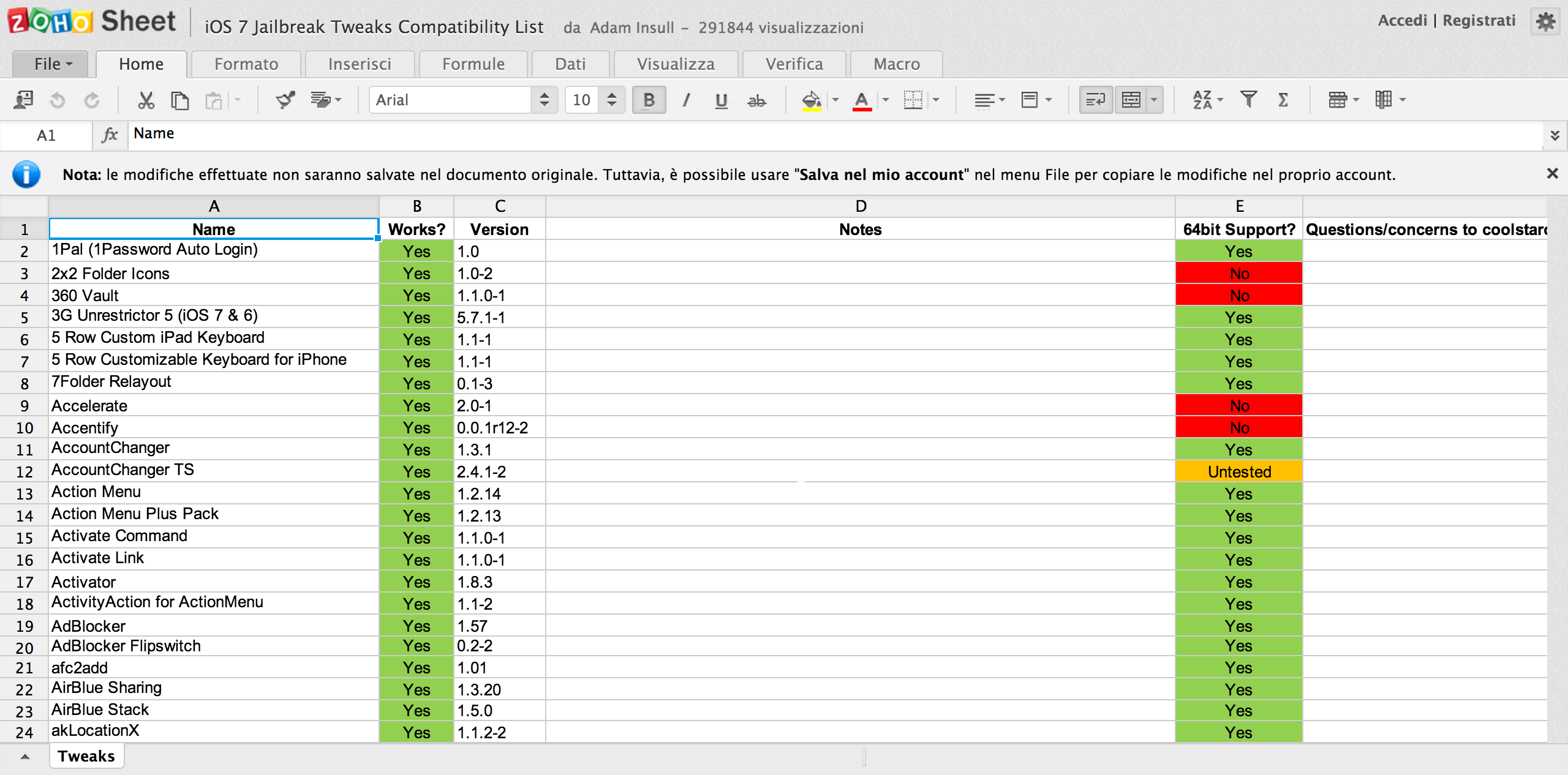The image size is (1568, 775).
Task: Toggle wrap text
Action: click(1095, 100)
